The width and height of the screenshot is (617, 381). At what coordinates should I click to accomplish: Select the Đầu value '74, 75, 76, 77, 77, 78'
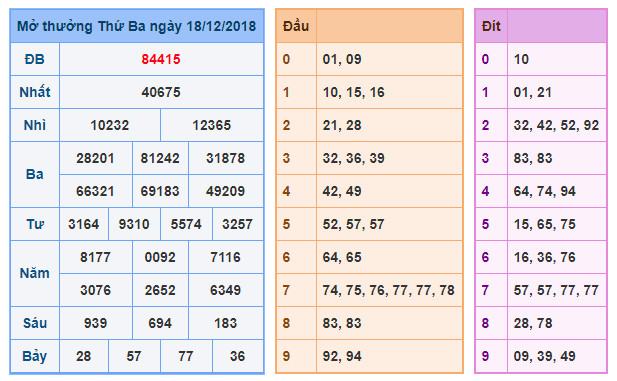(x=389, y=291)
